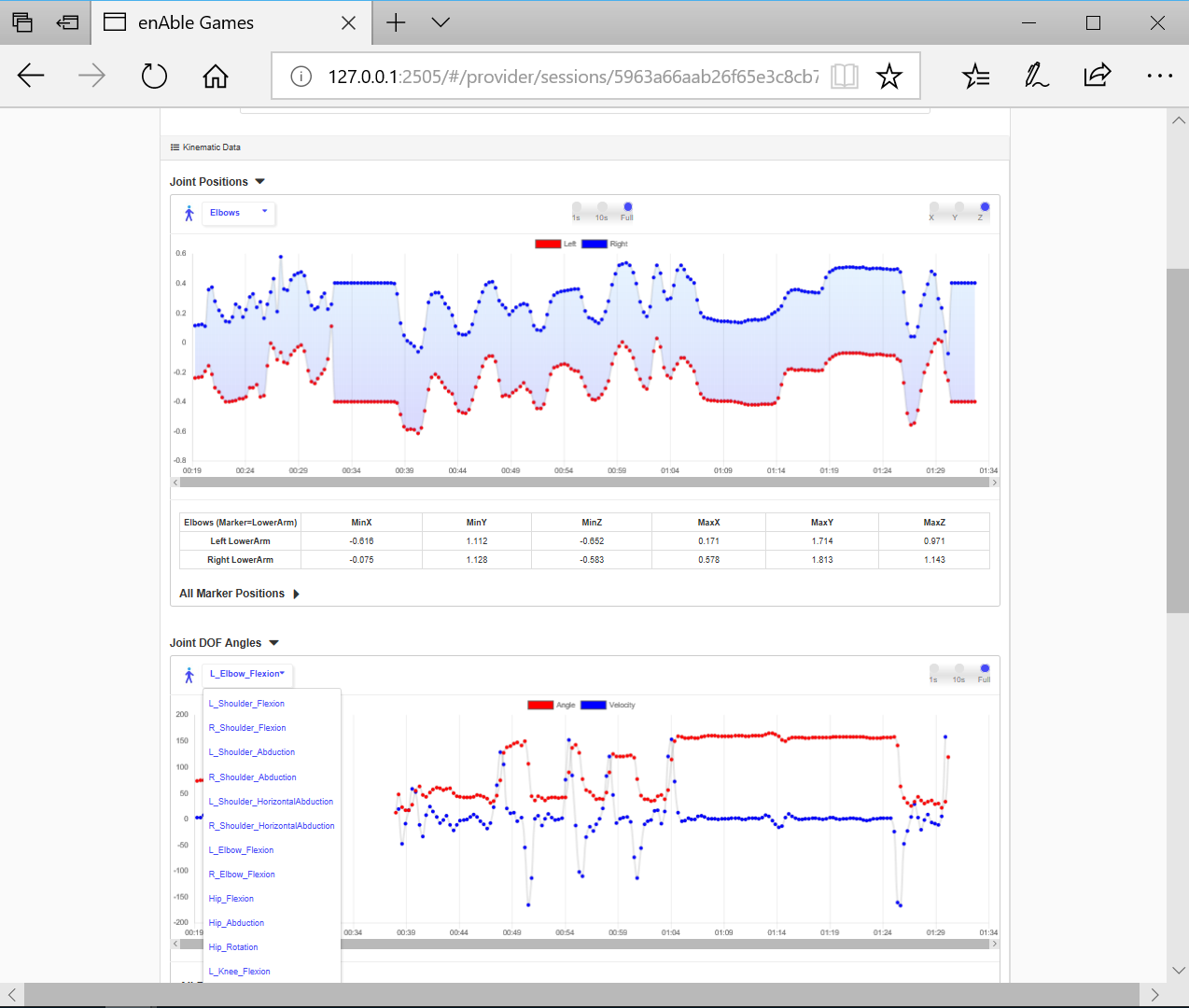1189x1008 pixels.
Task: Go forward to the next page
Action: (91, 76)
